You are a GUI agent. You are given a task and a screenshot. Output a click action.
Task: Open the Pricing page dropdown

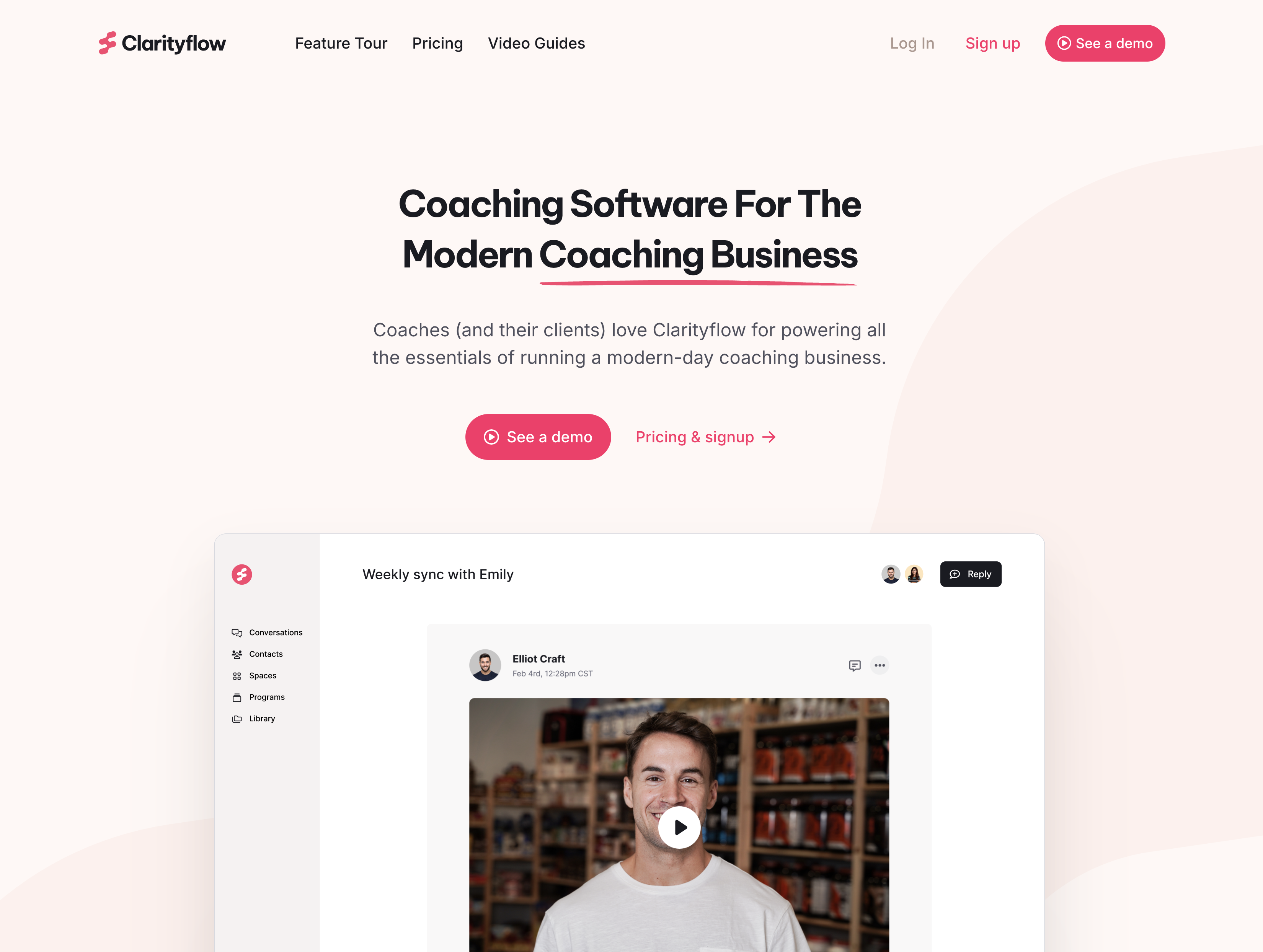coord(436,43)
